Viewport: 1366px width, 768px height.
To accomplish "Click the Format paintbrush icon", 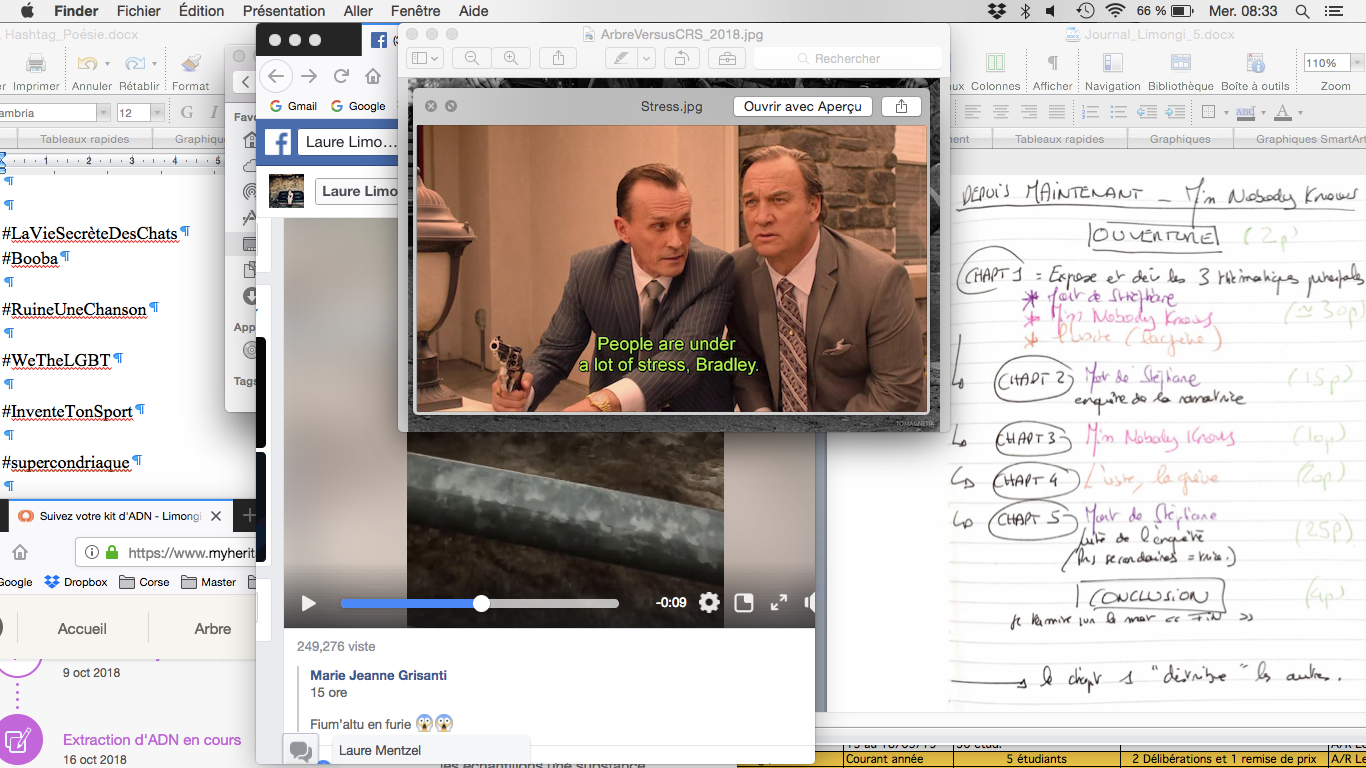I will (191, 64).
